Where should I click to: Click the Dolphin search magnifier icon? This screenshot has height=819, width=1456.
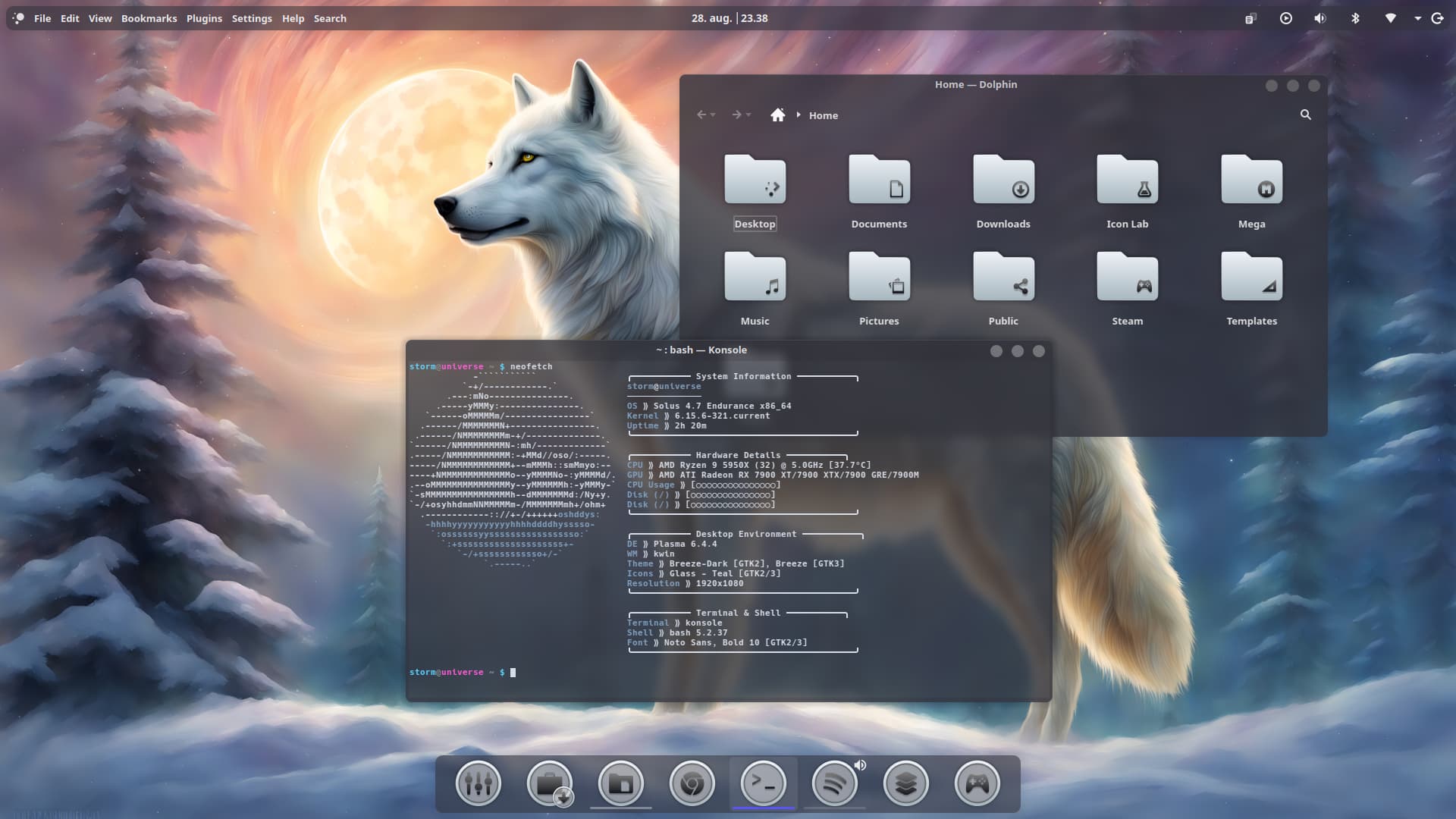[1305, 115]
